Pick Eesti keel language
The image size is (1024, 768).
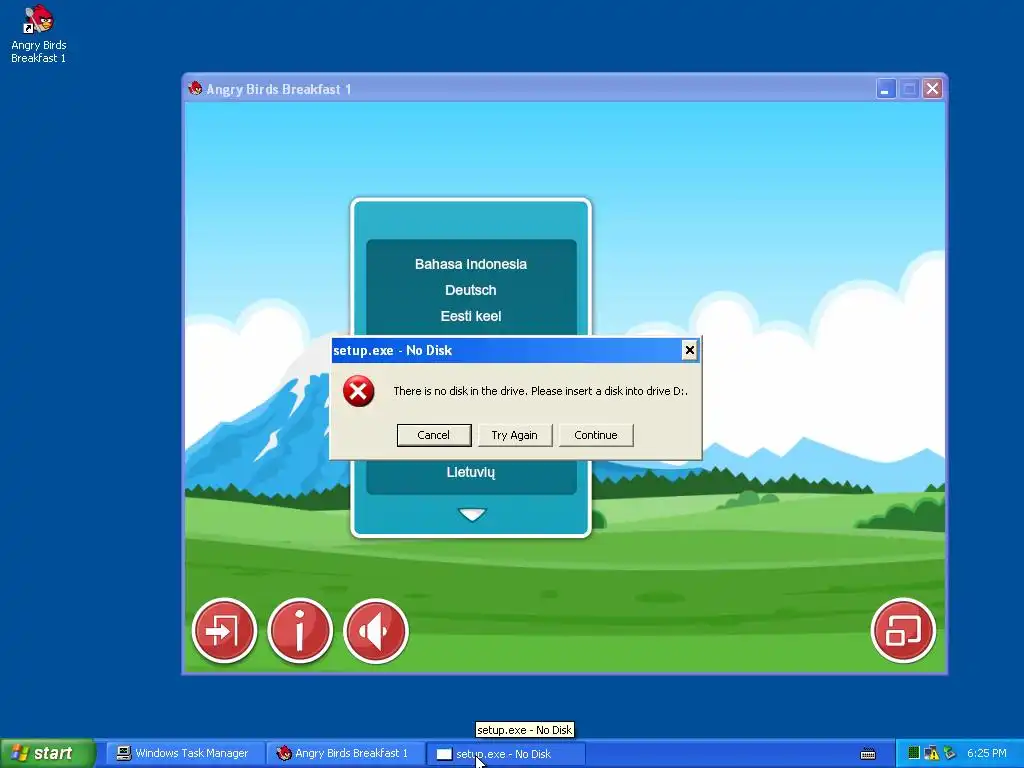click(471, 316)
